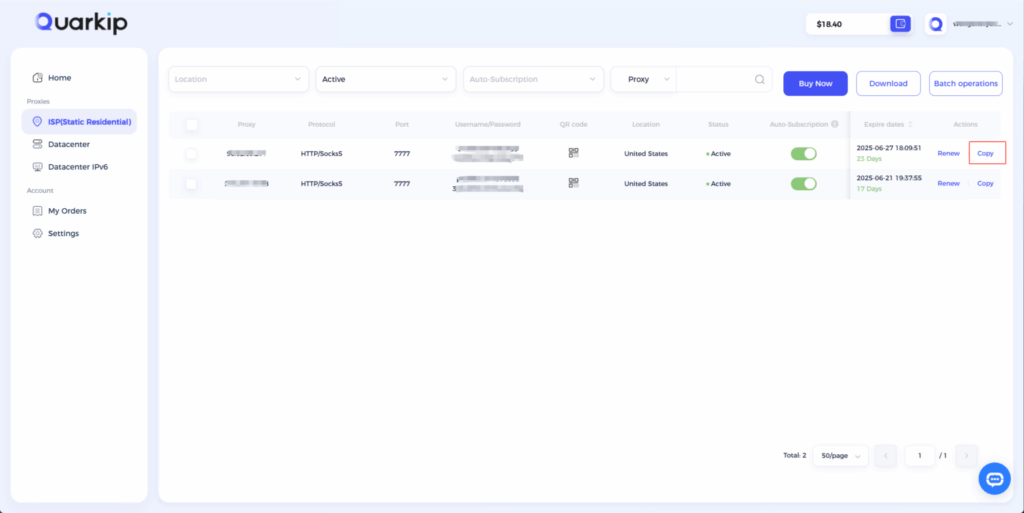The image size is (1024, 513).
Task: Check the select-all header checkbox
Action: click(191, 125)
